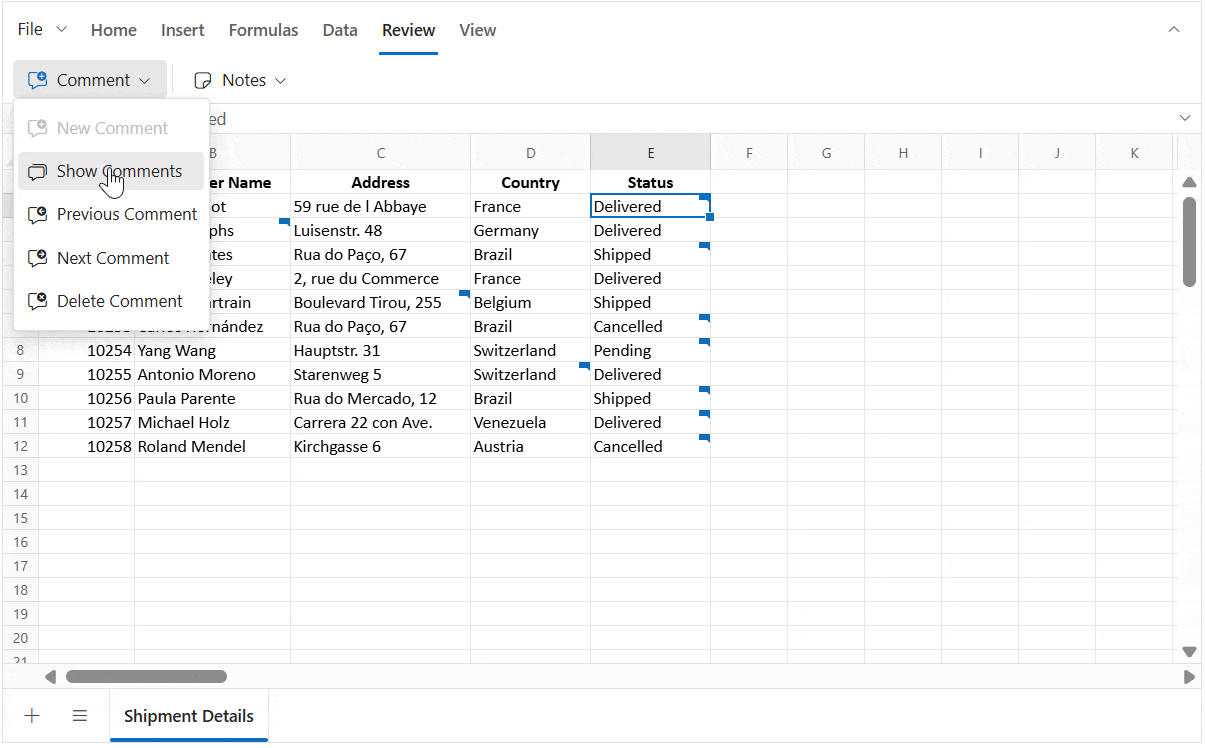Select column E header

(651, 153)
